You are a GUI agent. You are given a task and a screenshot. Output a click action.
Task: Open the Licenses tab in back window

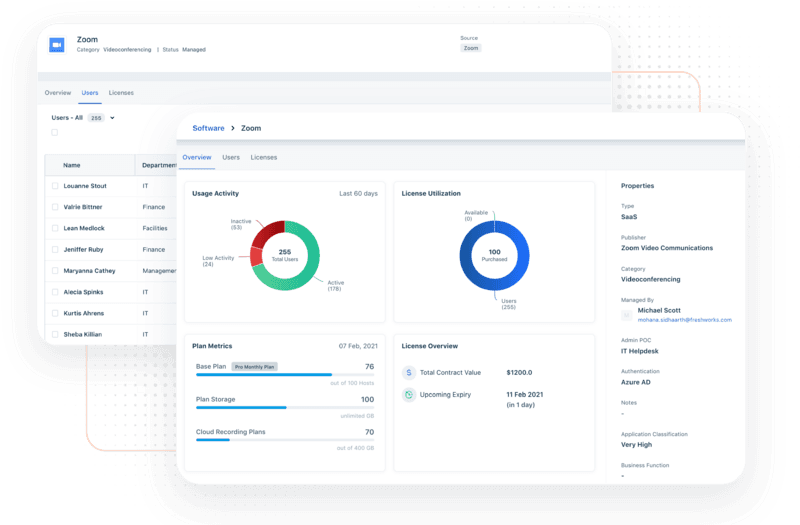(x=121, y=93)
